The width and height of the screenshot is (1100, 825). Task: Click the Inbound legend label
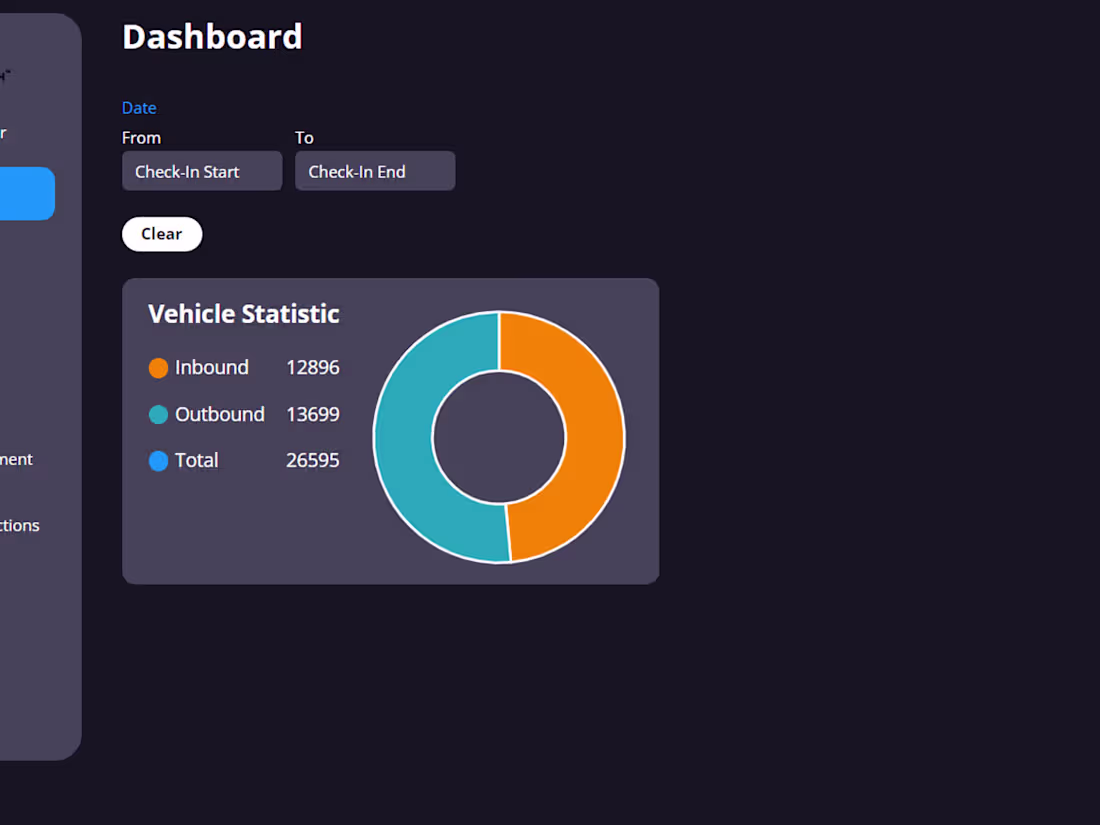point(212,368)
